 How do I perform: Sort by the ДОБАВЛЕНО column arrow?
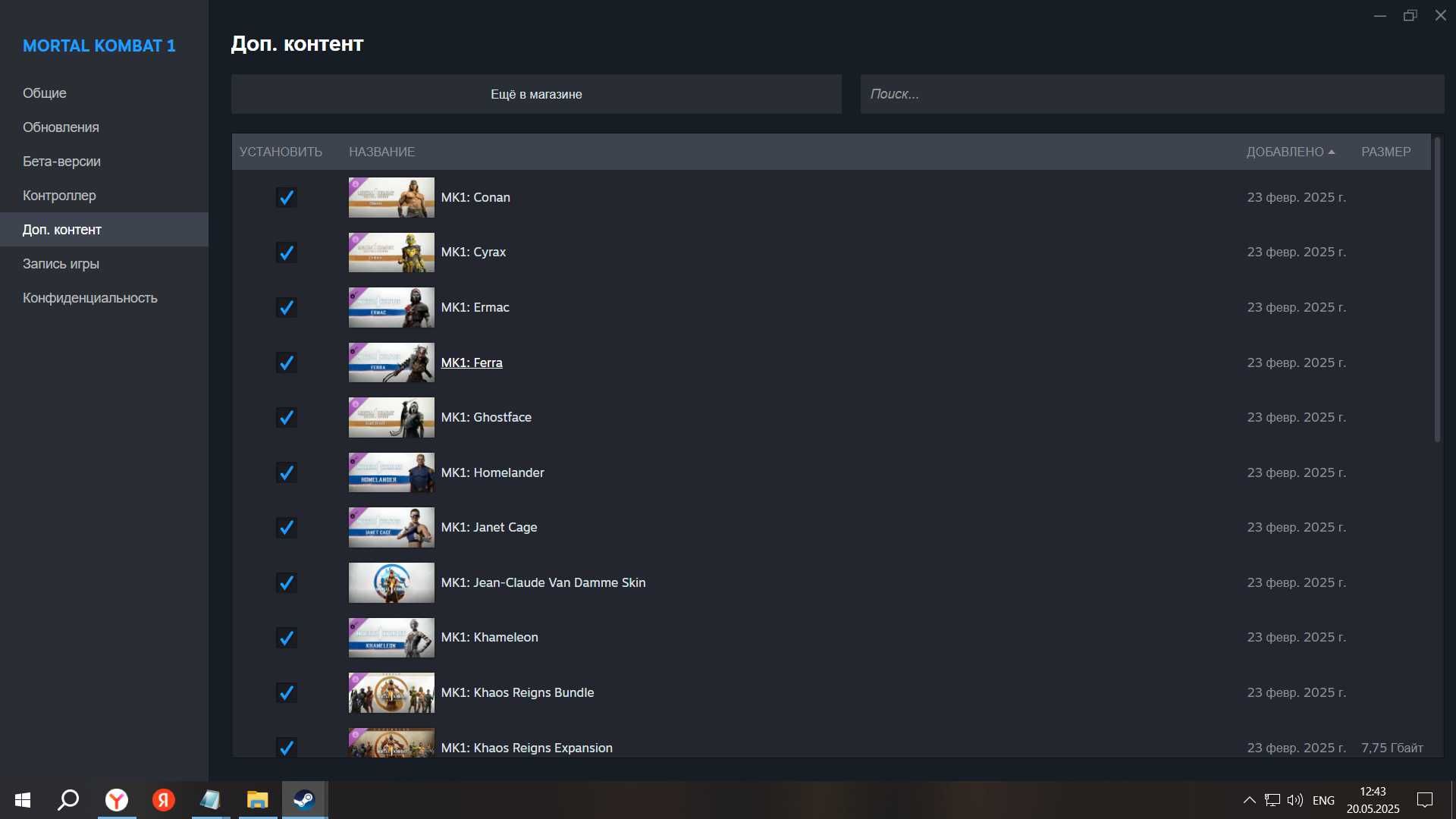pos(1332,152)
